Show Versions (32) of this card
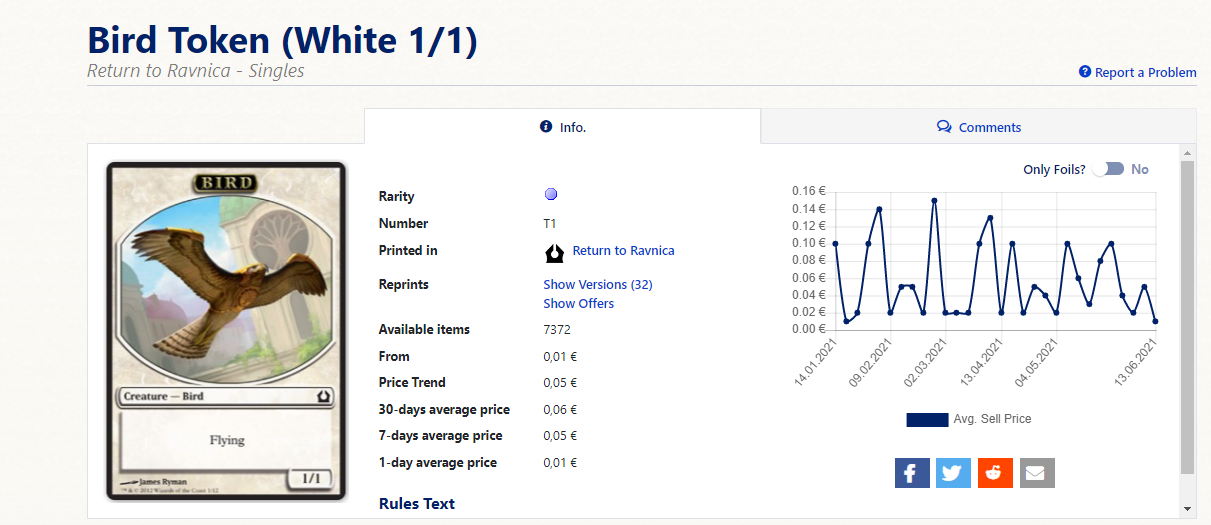Viewport: 1211px width, 525px height. (598, 284)
